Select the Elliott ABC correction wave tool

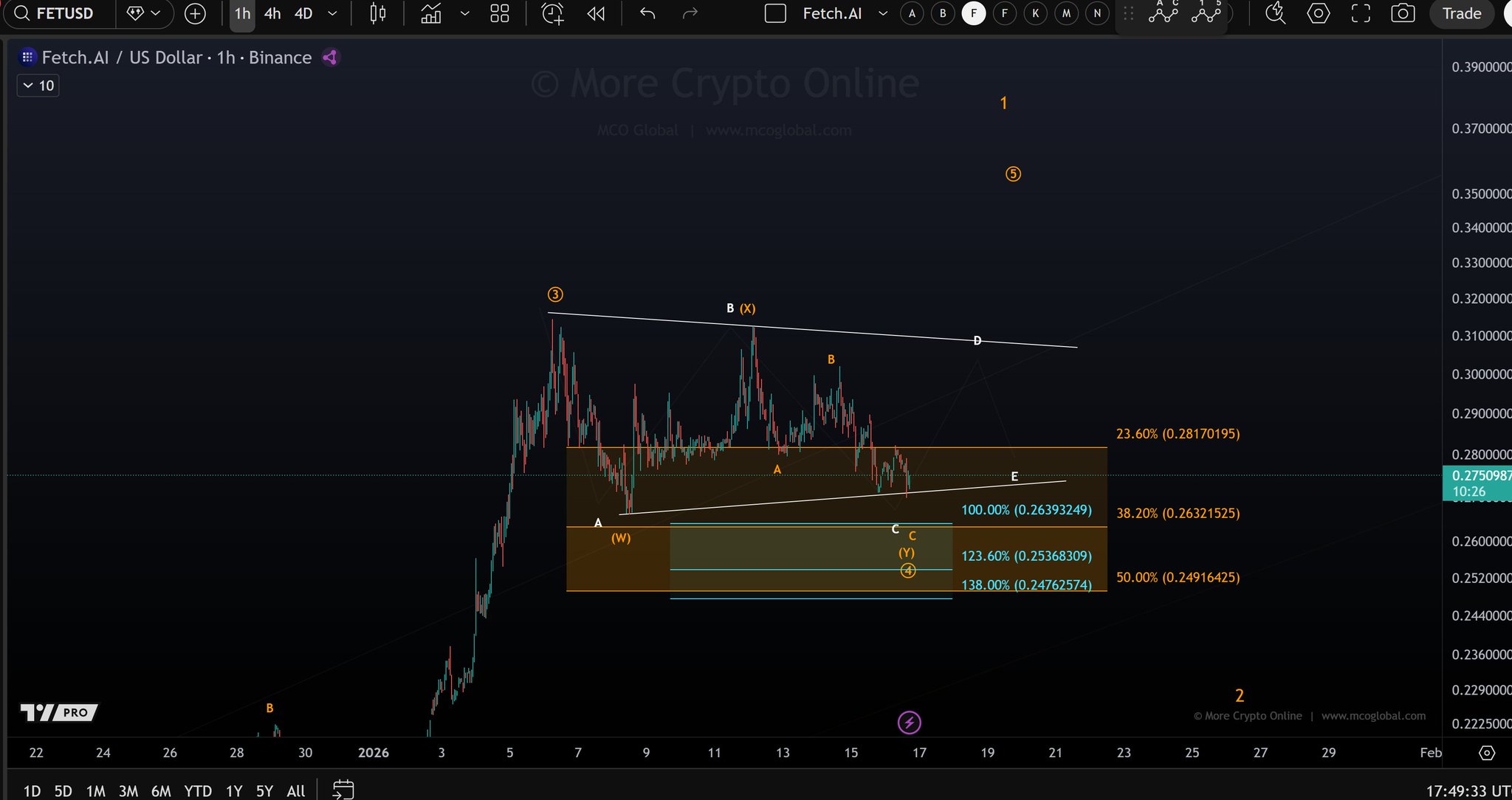click(1163, 13)
